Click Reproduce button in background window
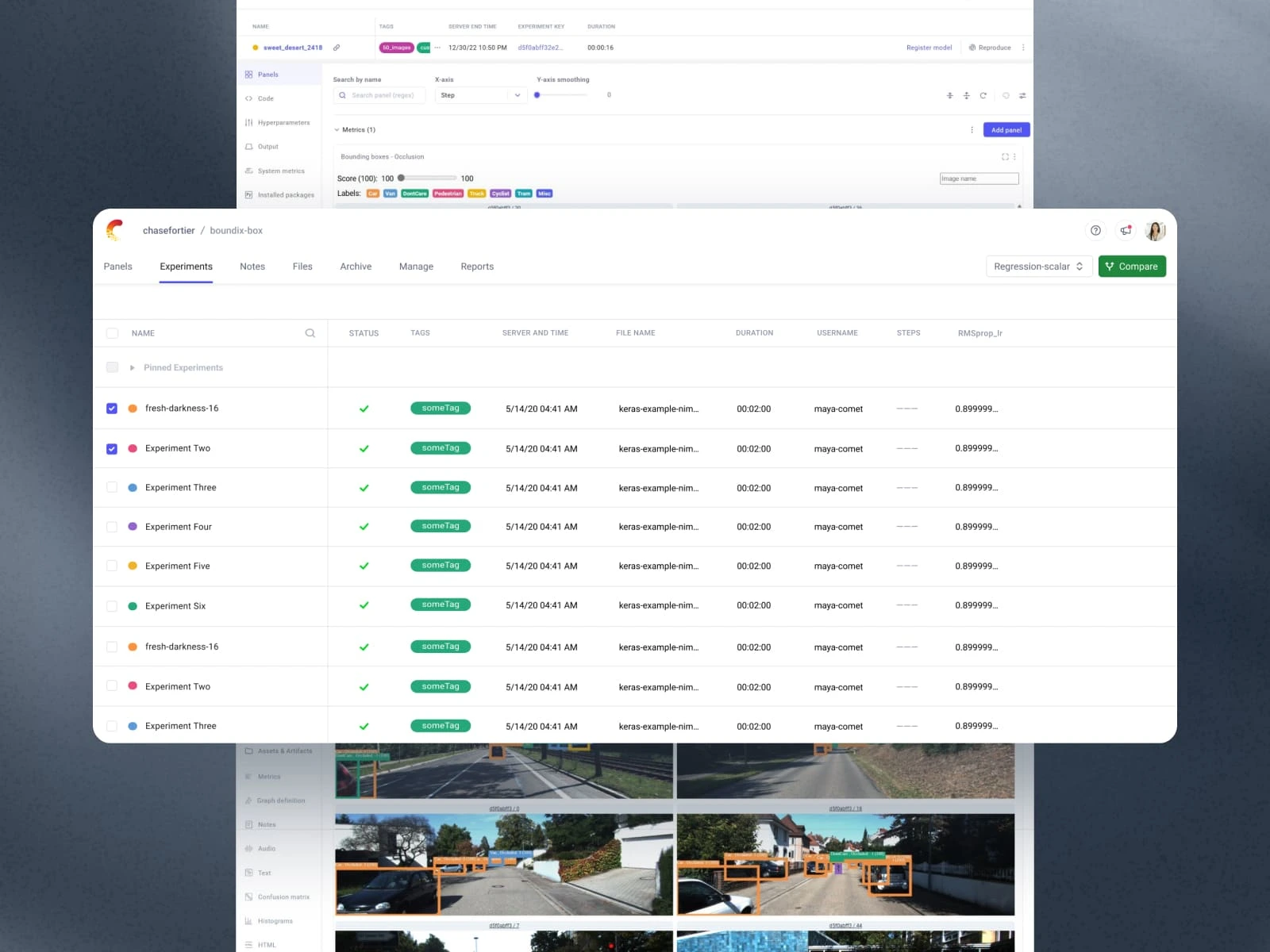Screen dimensions: 1270x952 tap(990, 48)
